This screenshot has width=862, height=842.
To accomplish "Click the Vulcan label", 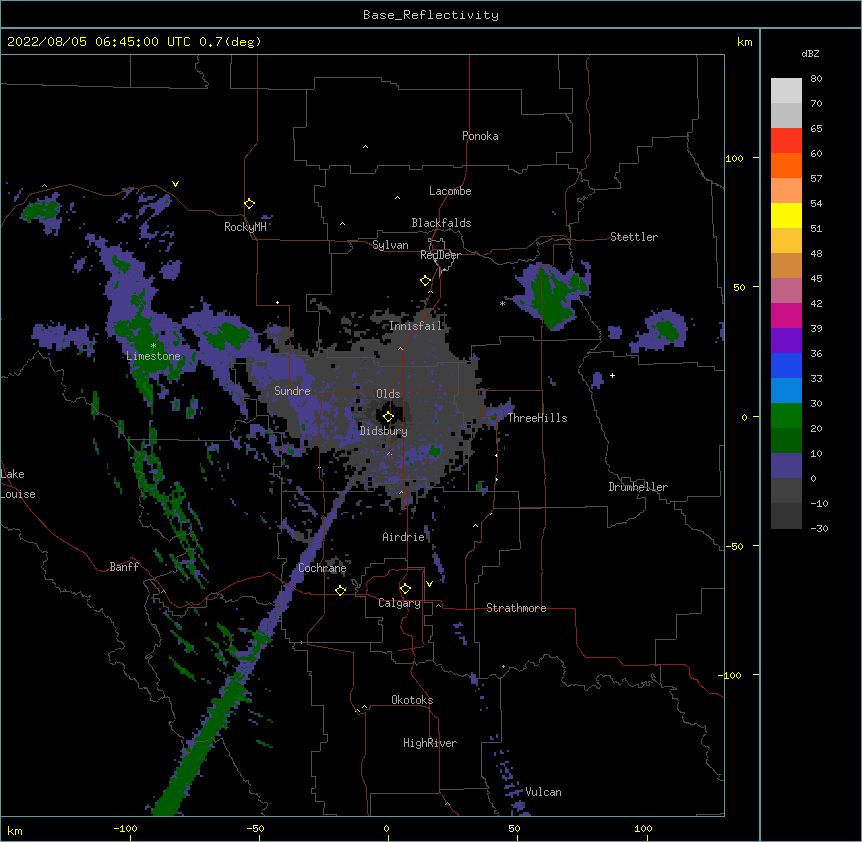I will click(x=543, y=792).
